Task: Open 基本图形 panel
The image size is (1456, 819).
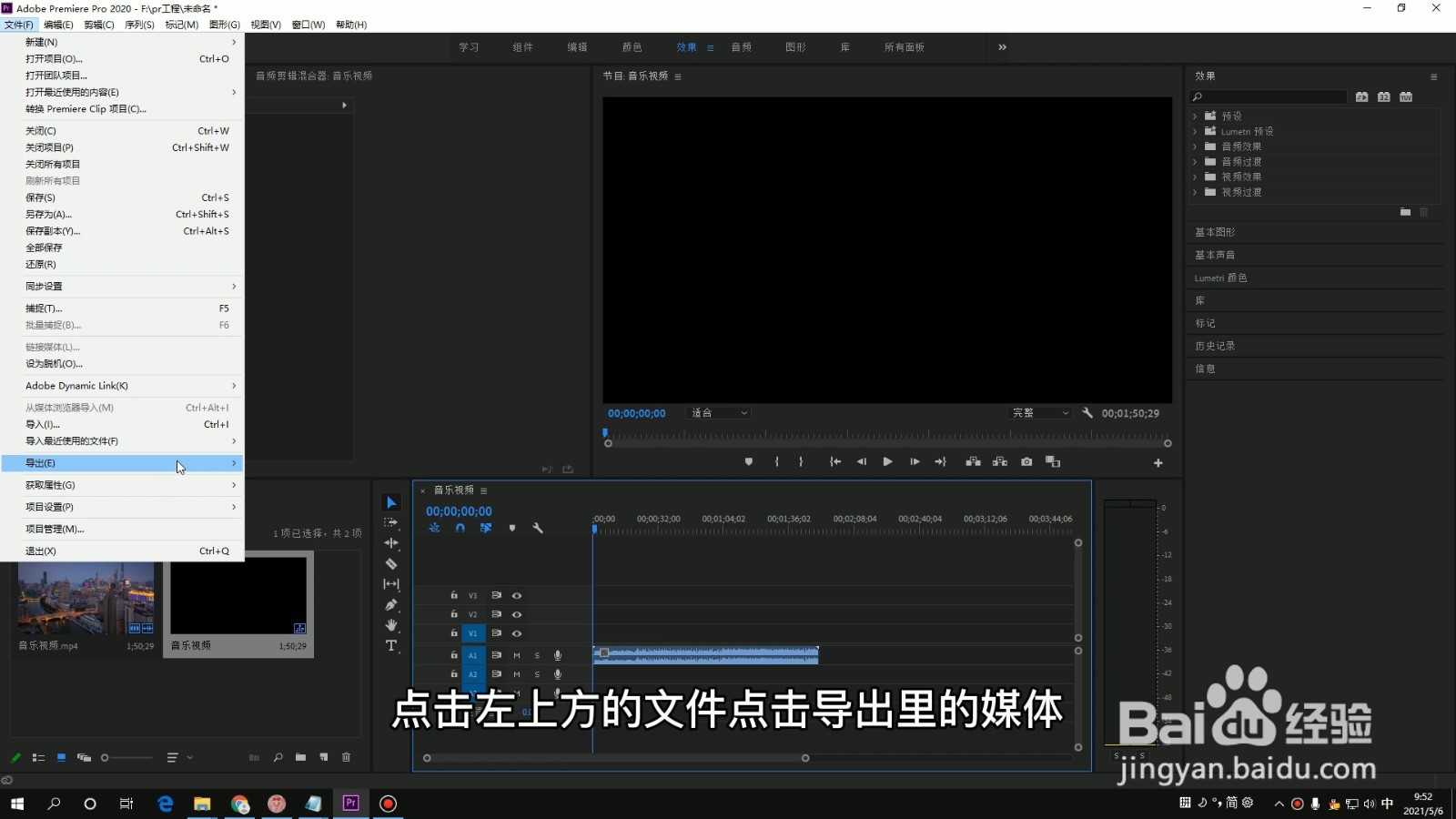Action: 1215,232
